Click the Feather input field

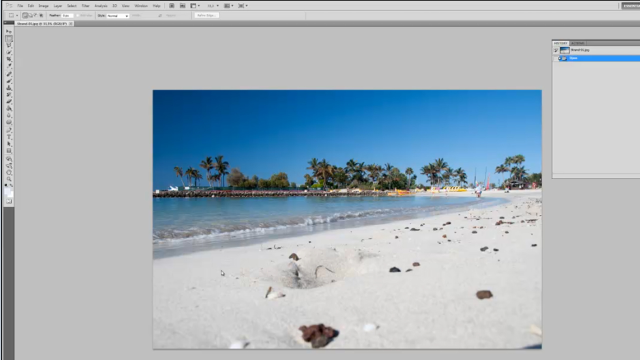tap(67, 16)
